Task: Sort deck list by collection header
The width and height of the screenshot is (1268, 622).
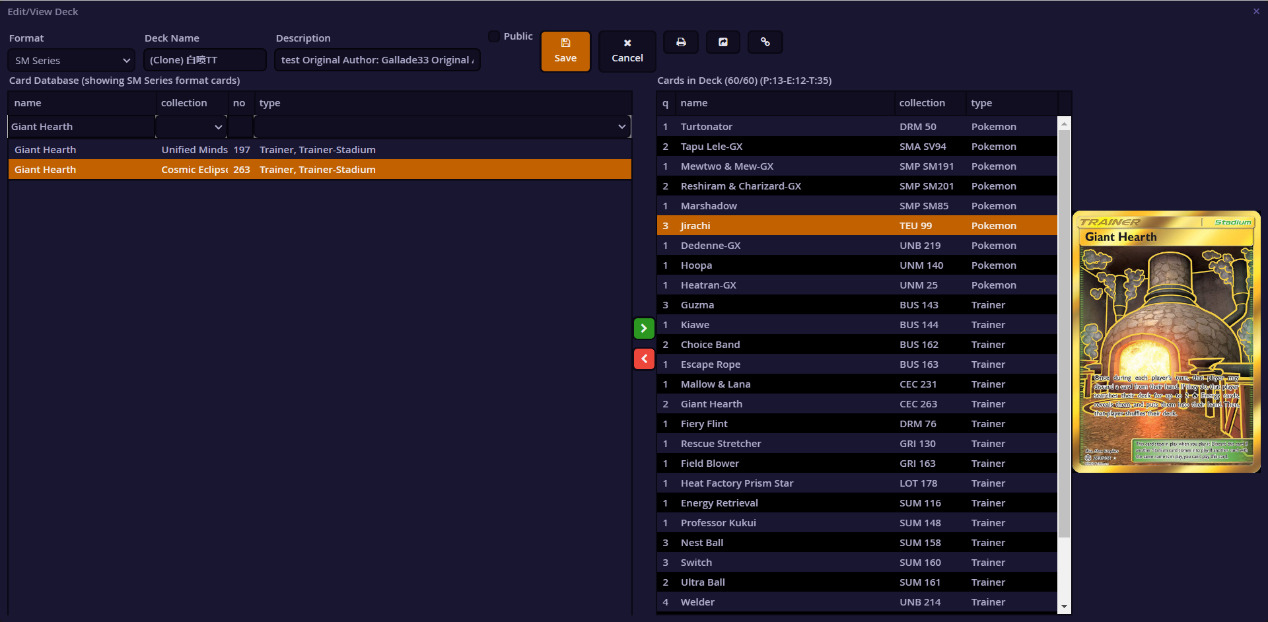Action: coord(930,103)
